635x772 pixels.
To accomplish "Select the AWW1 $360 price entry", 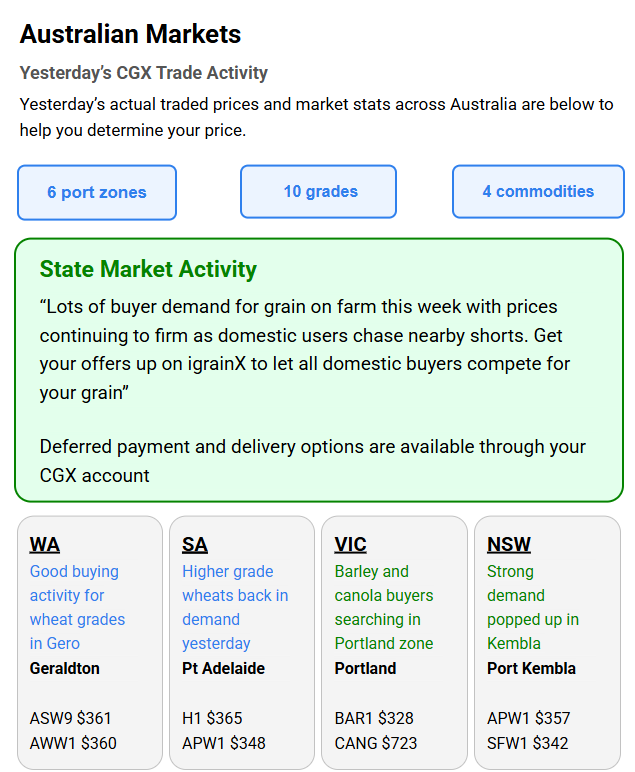I will point(73,743).
